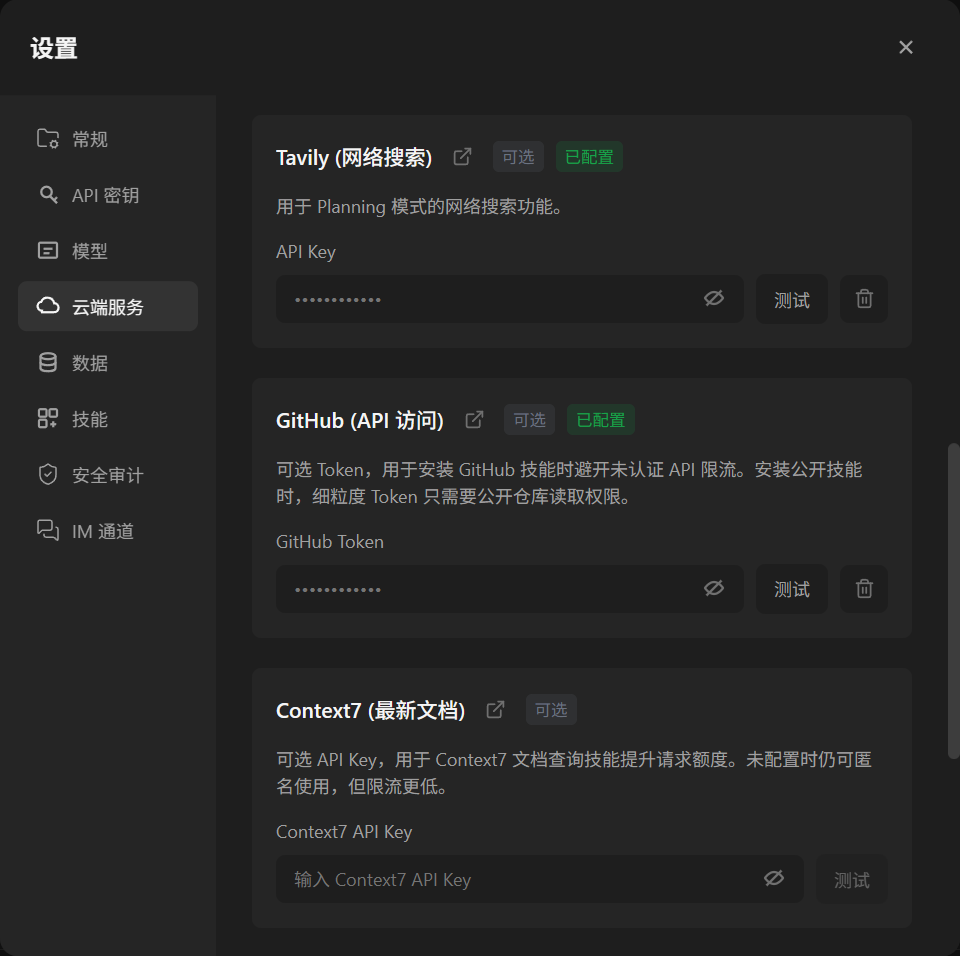Viewport: 960px width, 956px height.
Task: Click the key icon beside API 密钥
Action: (48, 195)
